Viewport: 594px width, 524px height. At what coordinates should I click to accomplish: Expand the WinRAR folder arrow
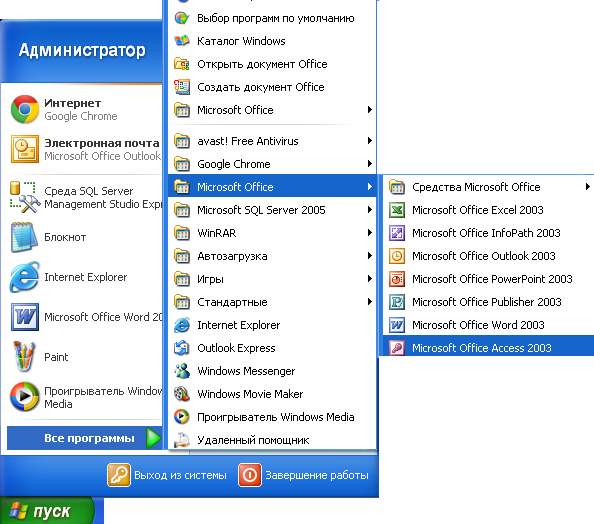(x=370, y=233)
